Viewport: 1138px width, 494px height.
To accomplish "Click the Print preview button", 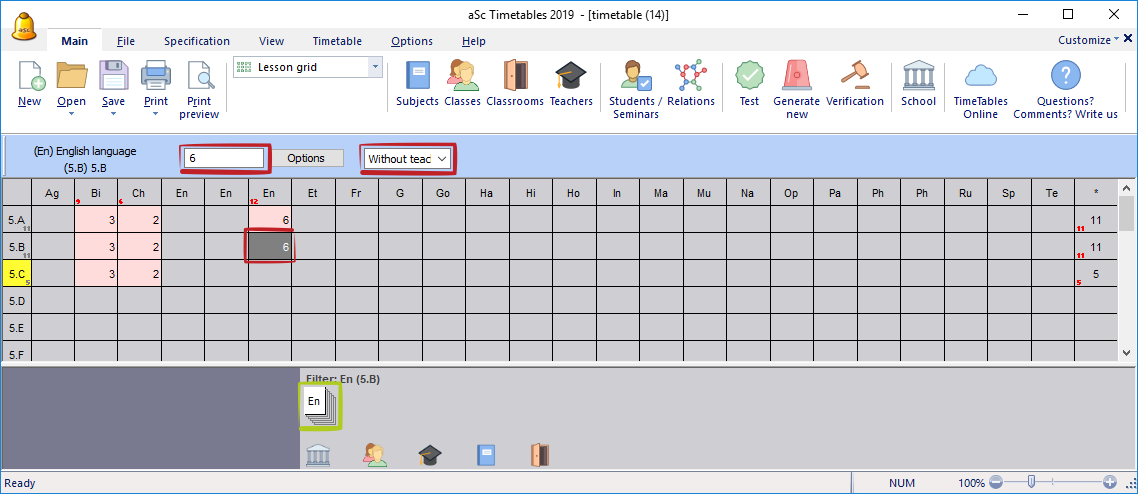I will point(200,88).
